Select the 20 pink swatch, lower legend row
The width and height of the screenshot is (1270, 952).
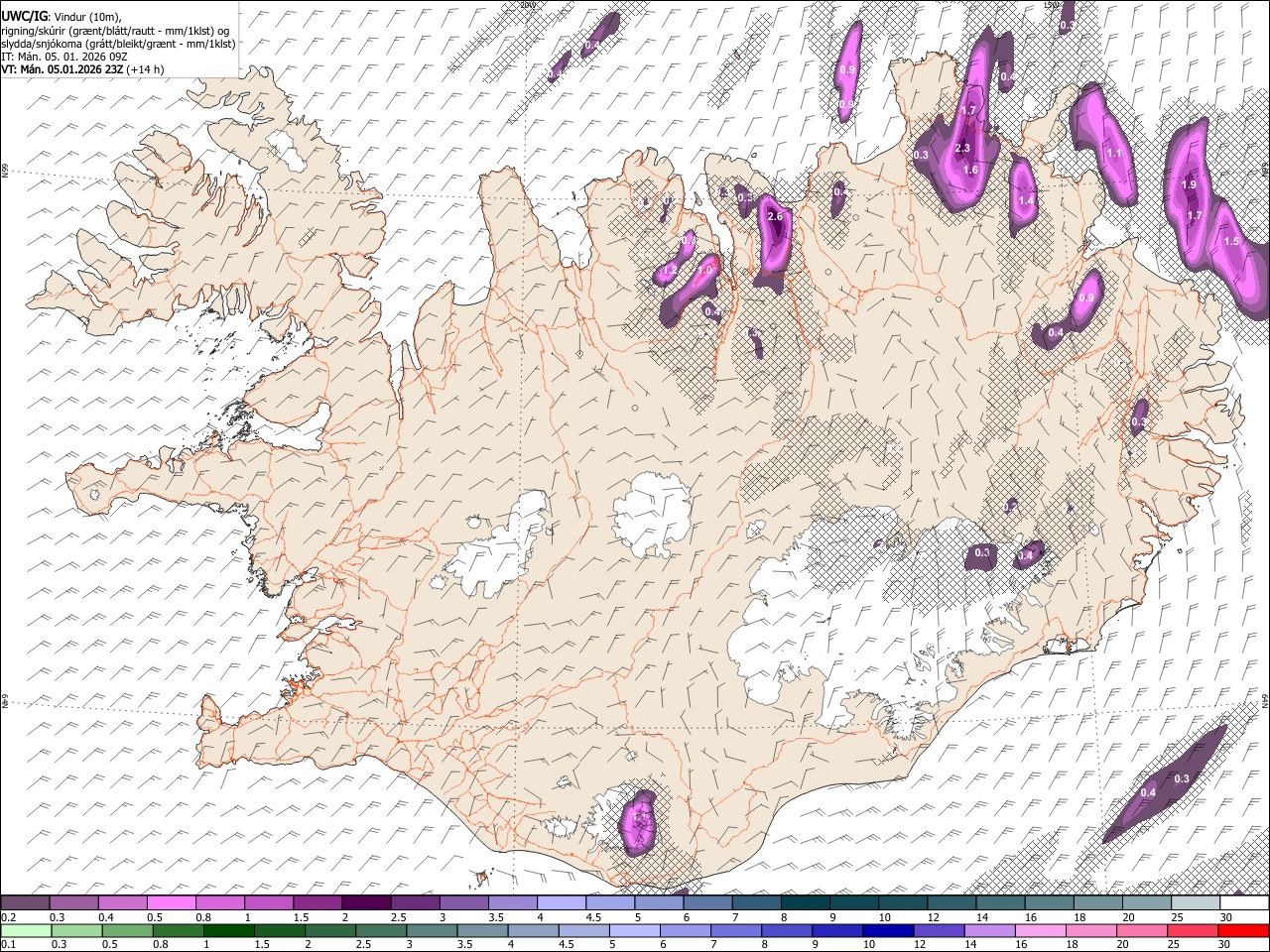pos(1142,930)
